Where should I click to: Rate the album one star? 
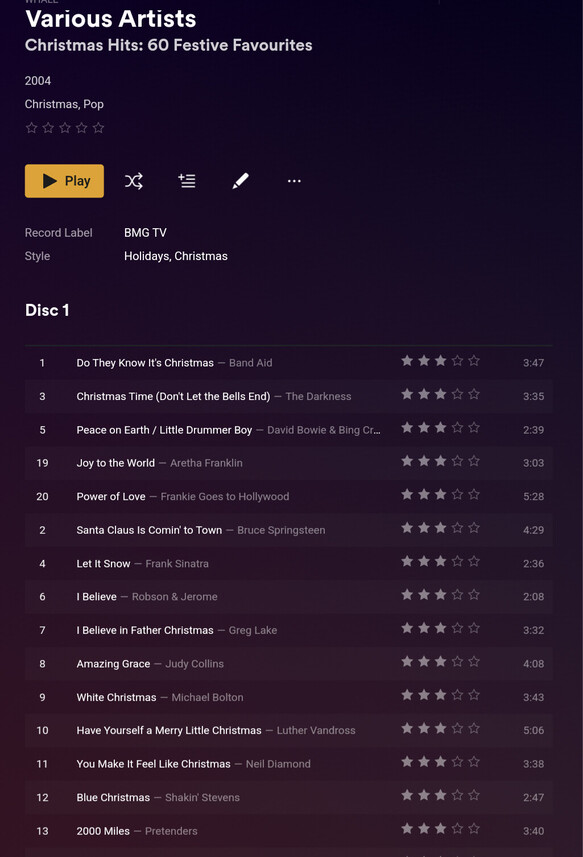pyautogui.click(x=32, y=128)
